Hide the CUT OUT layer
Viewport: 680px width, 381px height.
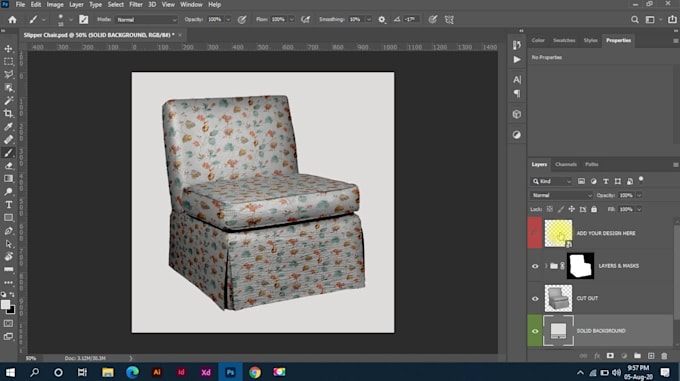[x=535, y=299]
